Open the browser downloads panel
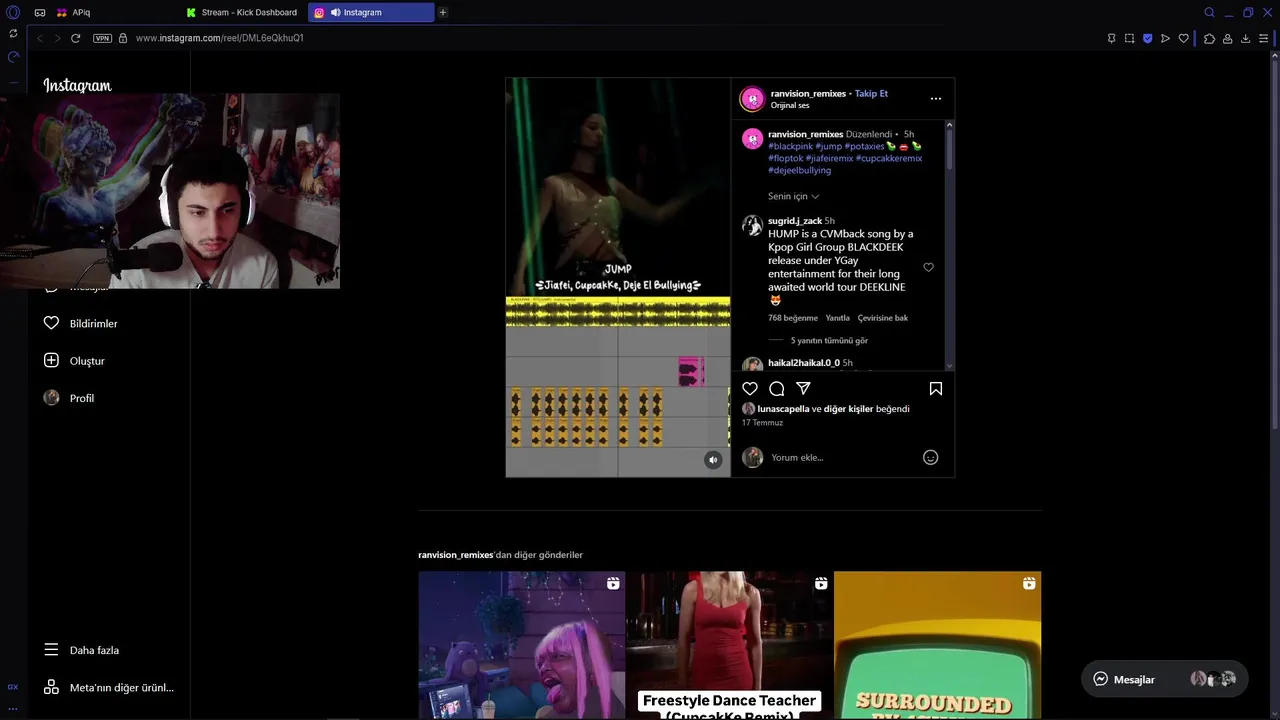The height and width of the screenshot is (720, 1280). pyautogui.click(x=1245, y=38)
